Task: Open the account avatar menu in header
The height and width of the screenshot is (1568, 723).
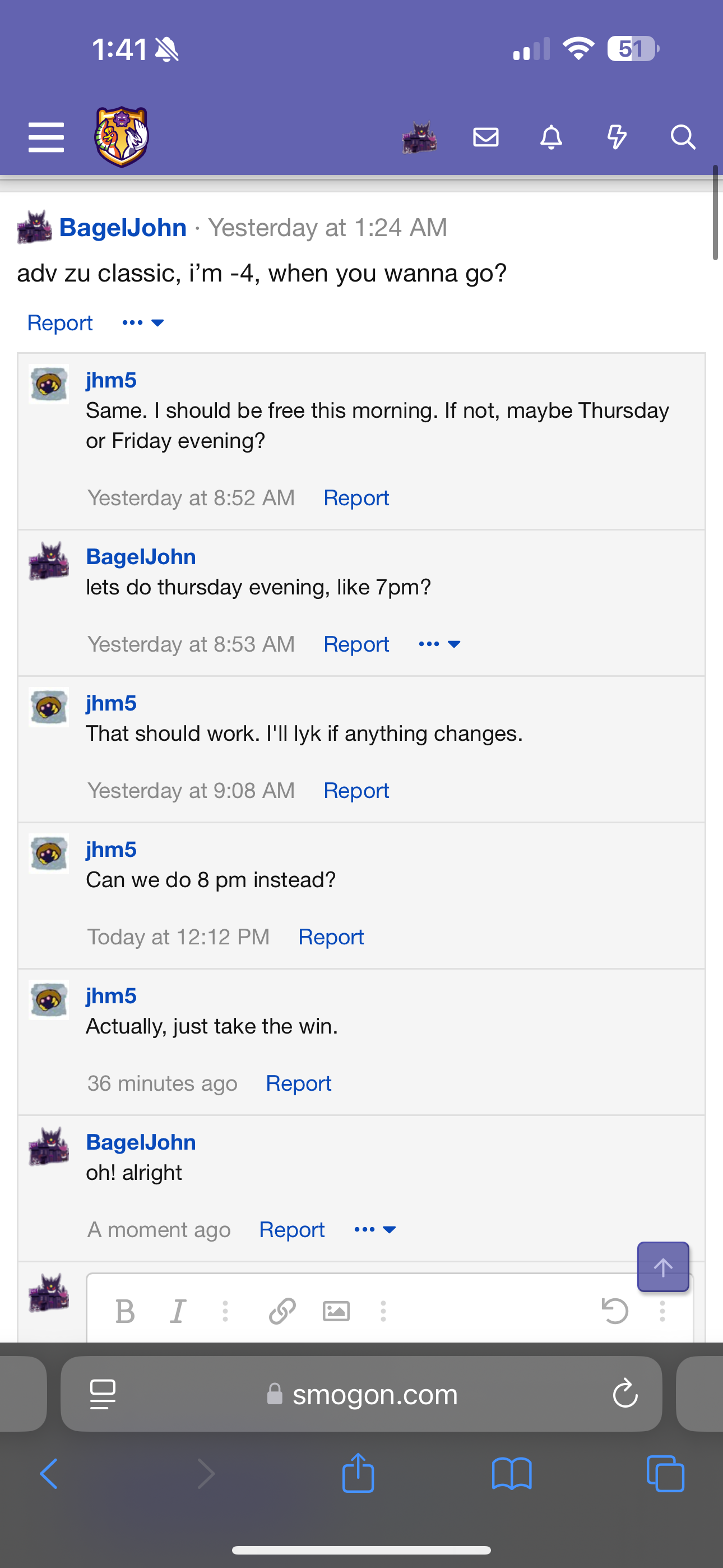Action: pos(419,137)
